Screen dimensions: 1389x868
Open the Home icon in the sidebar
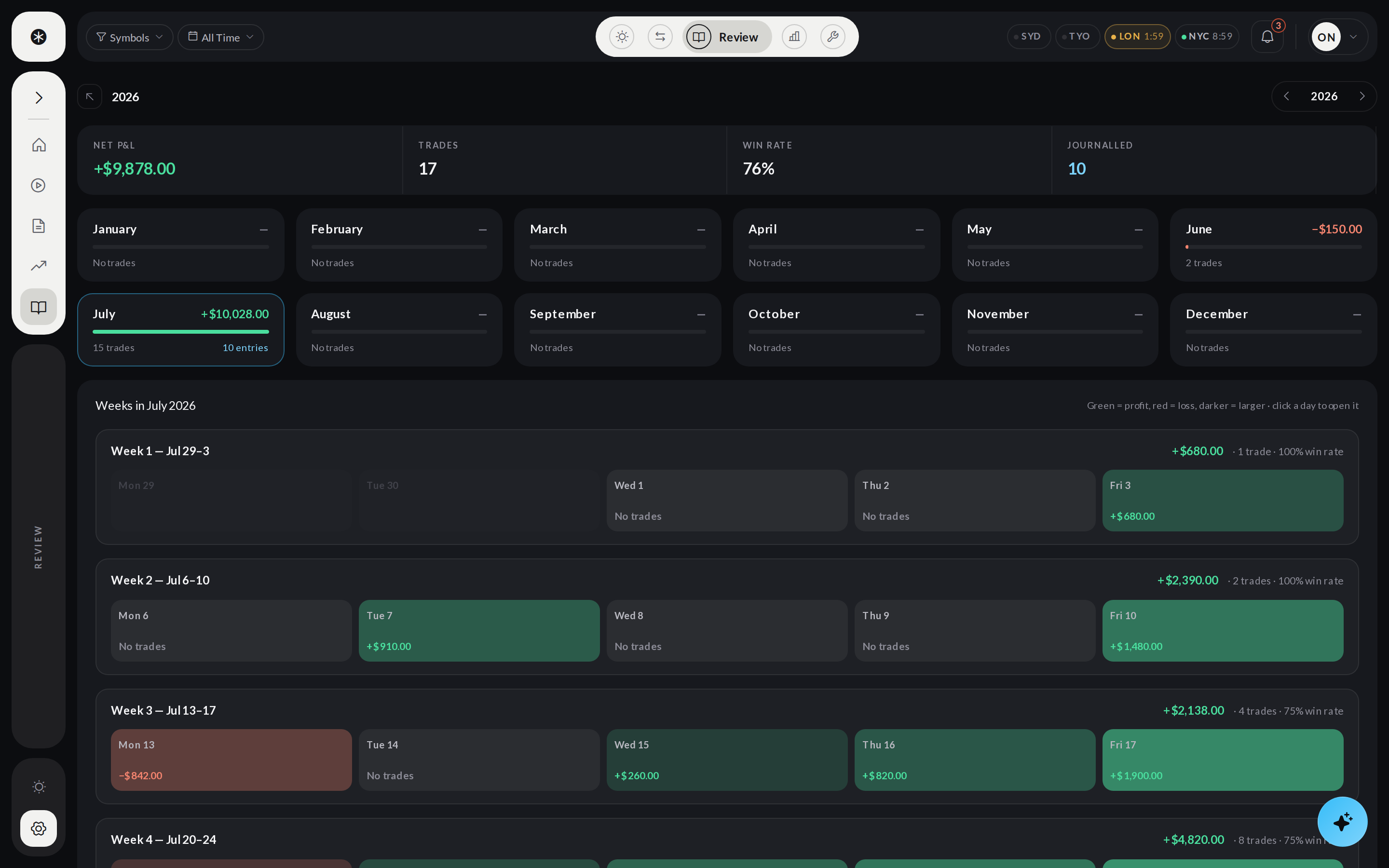click(x=39, y=145)
